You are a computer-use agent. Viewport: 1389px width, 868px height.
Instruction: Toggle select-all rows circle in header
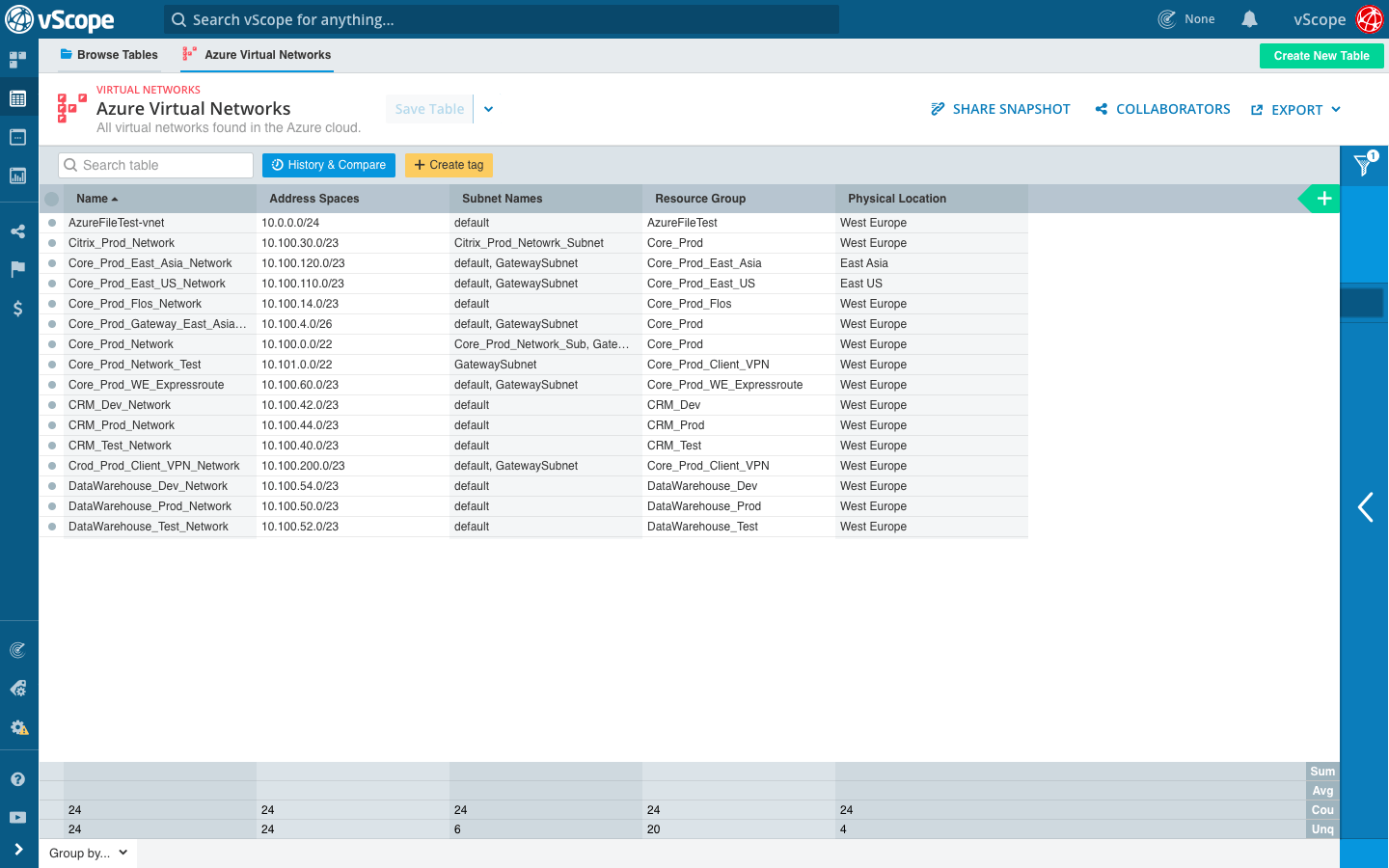point(52,199)
